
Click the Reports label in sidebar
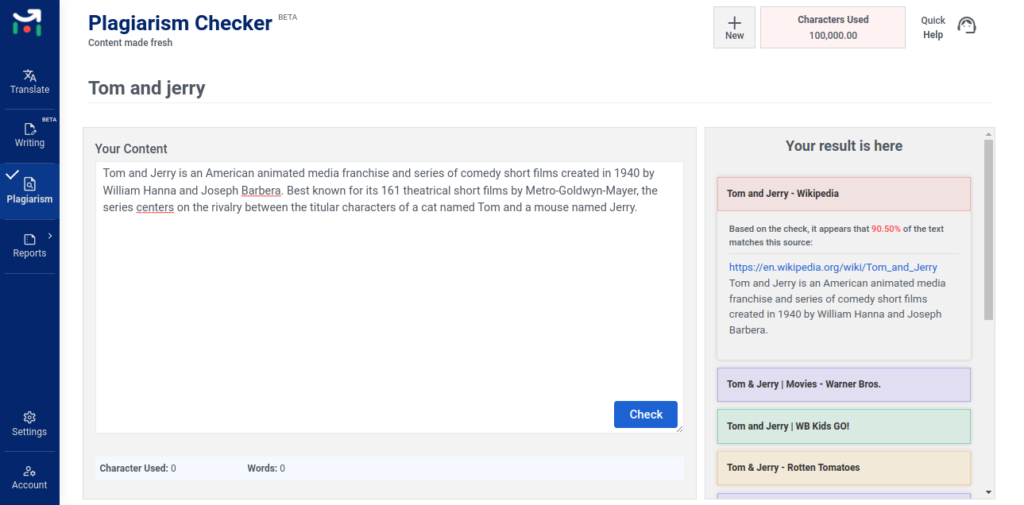pos(29,253)
